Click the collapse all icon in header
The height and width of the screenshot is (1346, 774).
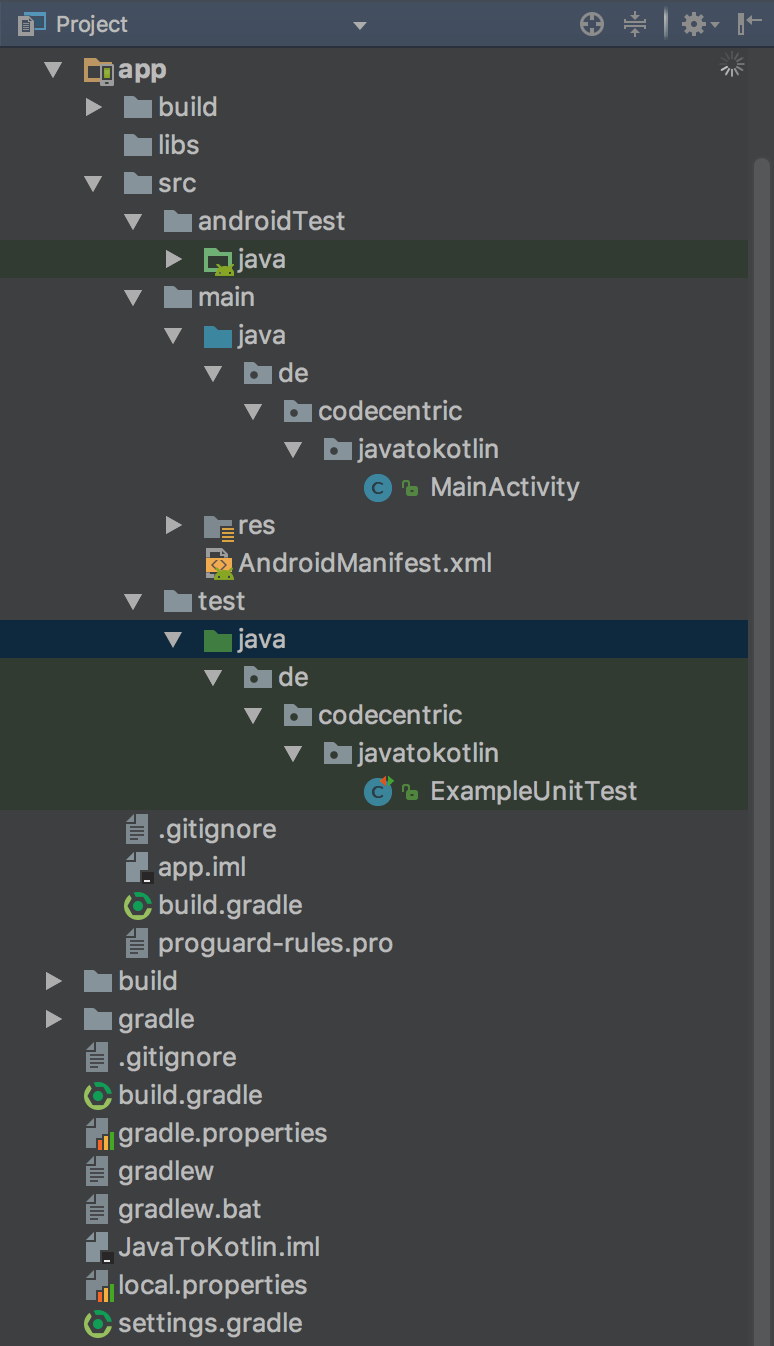[x=635, y=24]
